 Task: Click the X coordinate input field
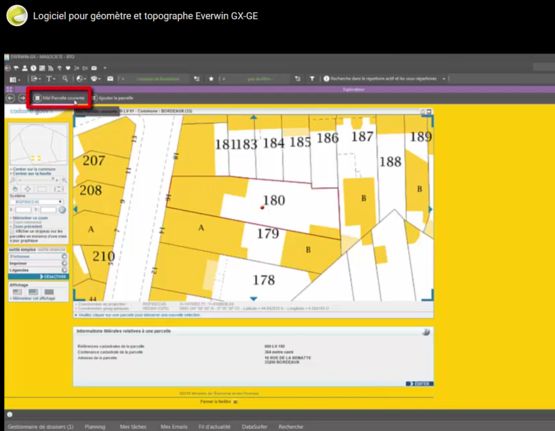click(23, 210)
